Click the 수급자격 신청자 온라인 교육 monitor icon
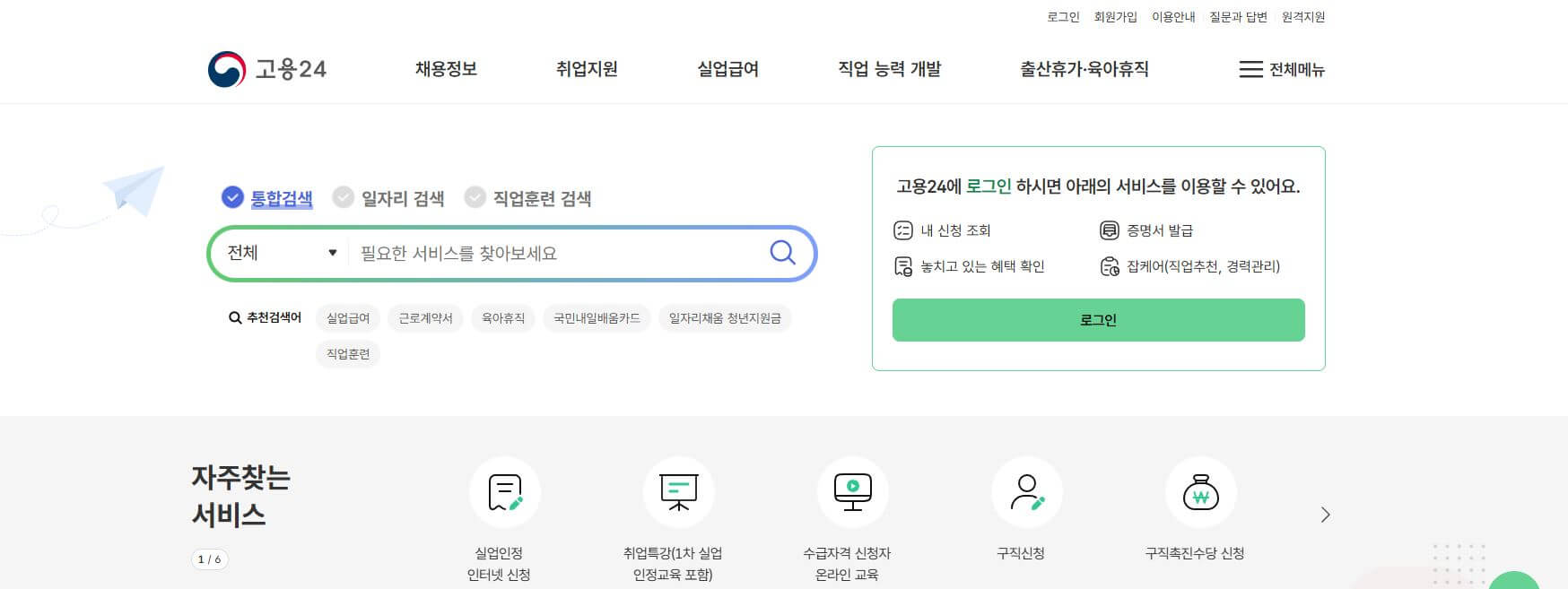 coord(854,492)
